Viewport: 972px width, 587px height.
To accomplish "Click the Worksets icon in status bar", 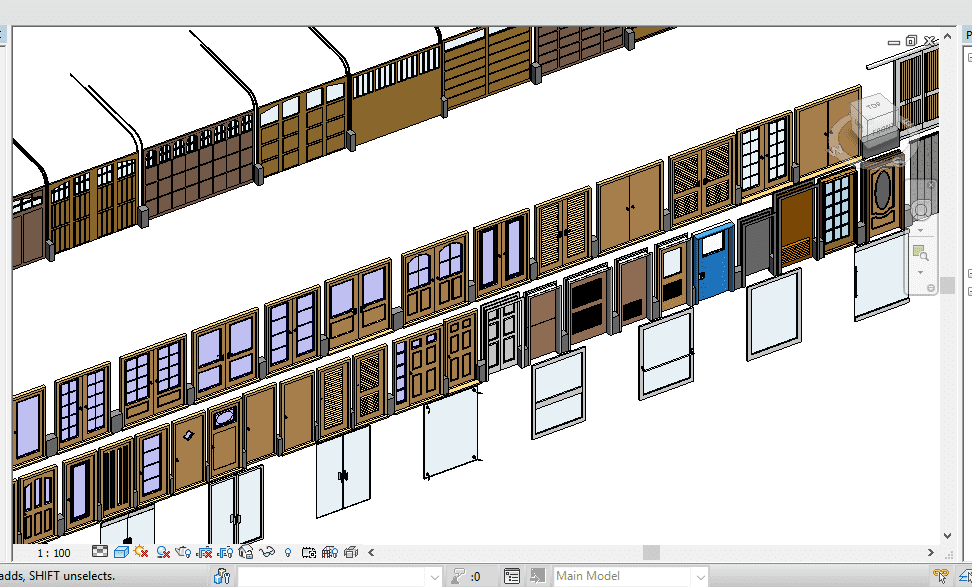I will coord(222,576).
